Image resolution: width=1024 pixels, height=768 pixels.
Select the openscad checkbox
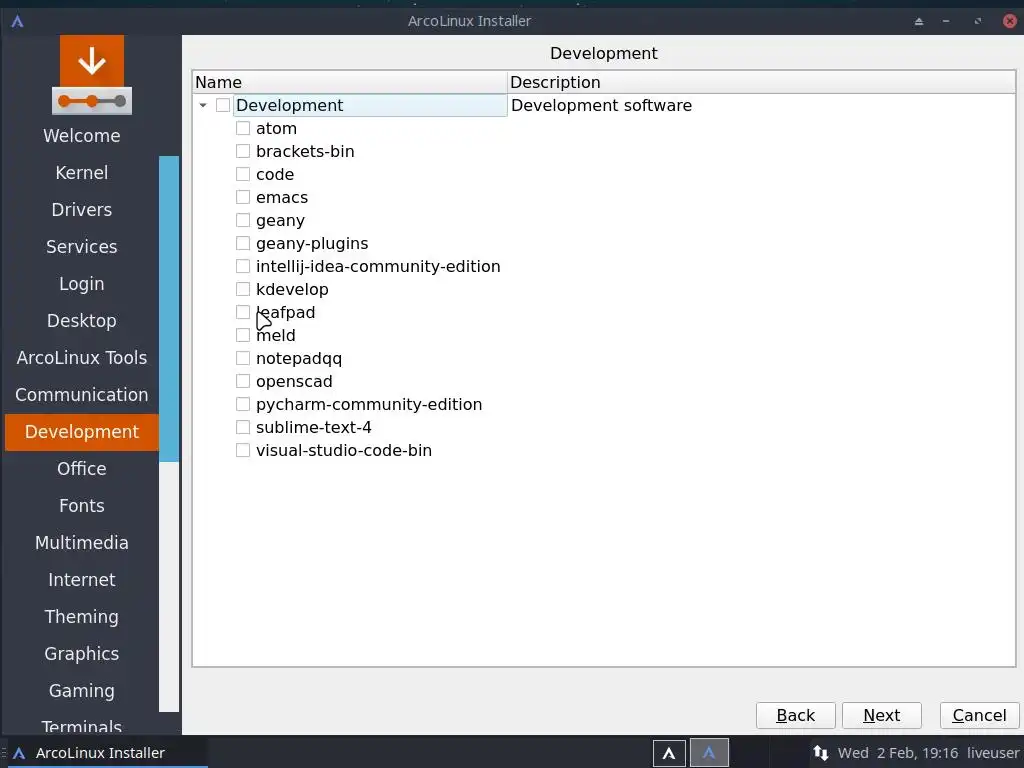tap(243, 381)
